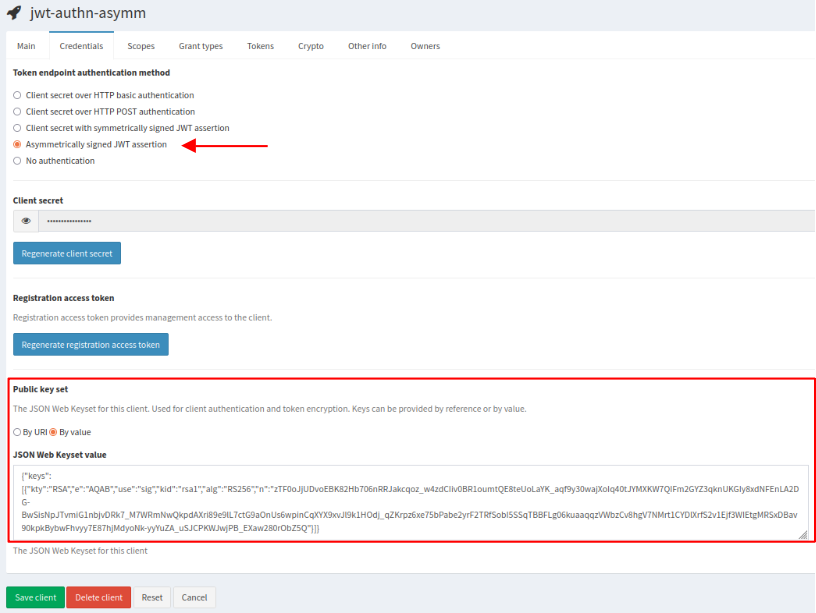Open the Grant types tab
Image resolution: width=816 pixels, height=613 pixels.
[201, 46]
